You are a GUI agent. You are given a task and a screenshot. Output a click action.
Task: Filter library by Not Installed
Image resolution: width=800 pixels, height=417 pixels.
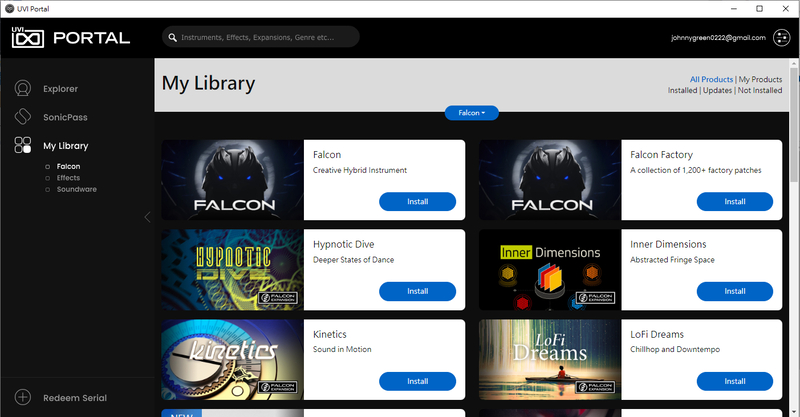click(760, 90)
